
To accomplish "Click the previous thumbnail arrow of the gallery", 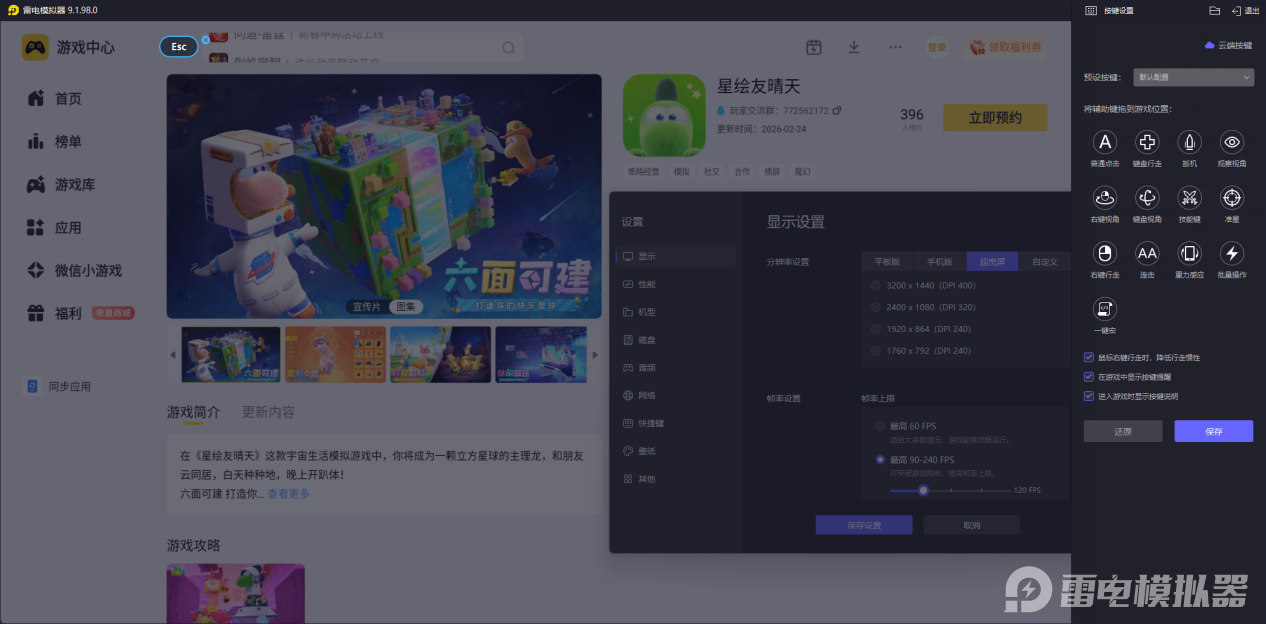I will point(172,355).
